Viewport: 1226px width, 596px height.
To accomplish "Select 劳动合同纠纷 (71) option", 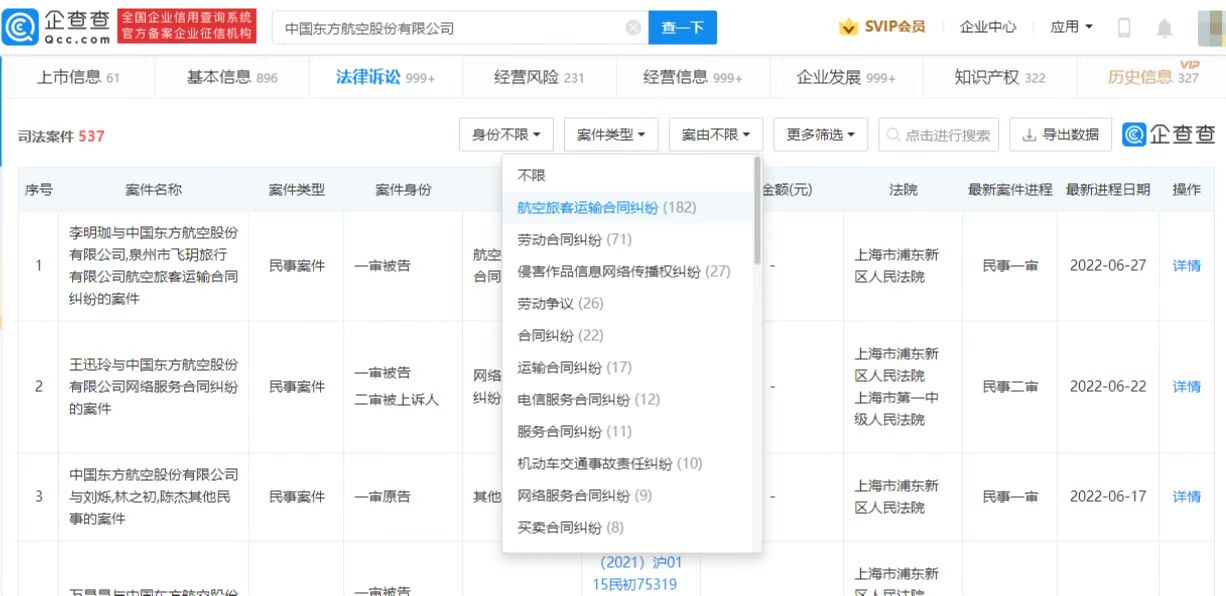I will click(x=628, y=239).
